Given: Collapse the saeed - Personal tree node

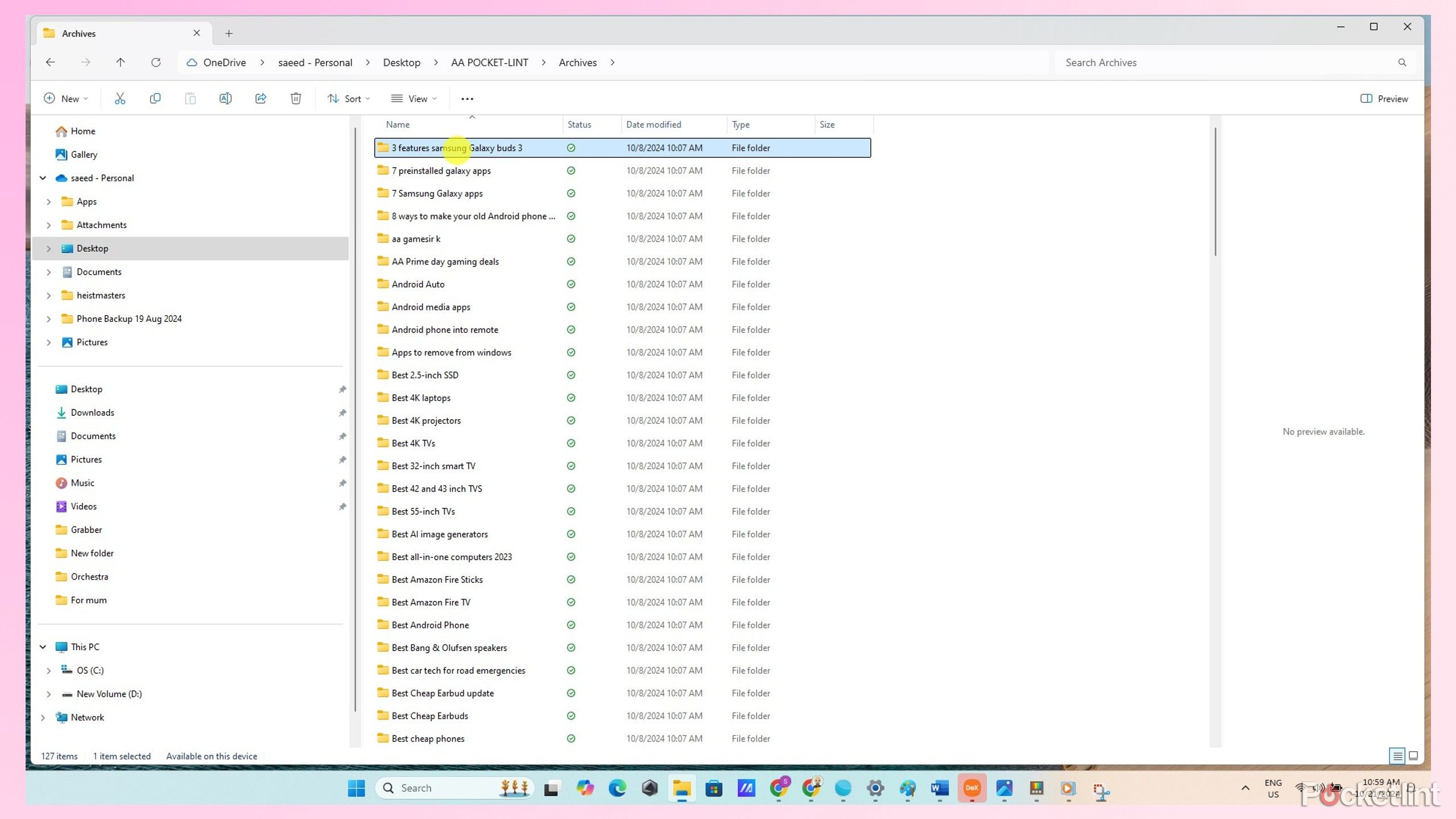Looking at the screenshot, I should tap(43, 178).
